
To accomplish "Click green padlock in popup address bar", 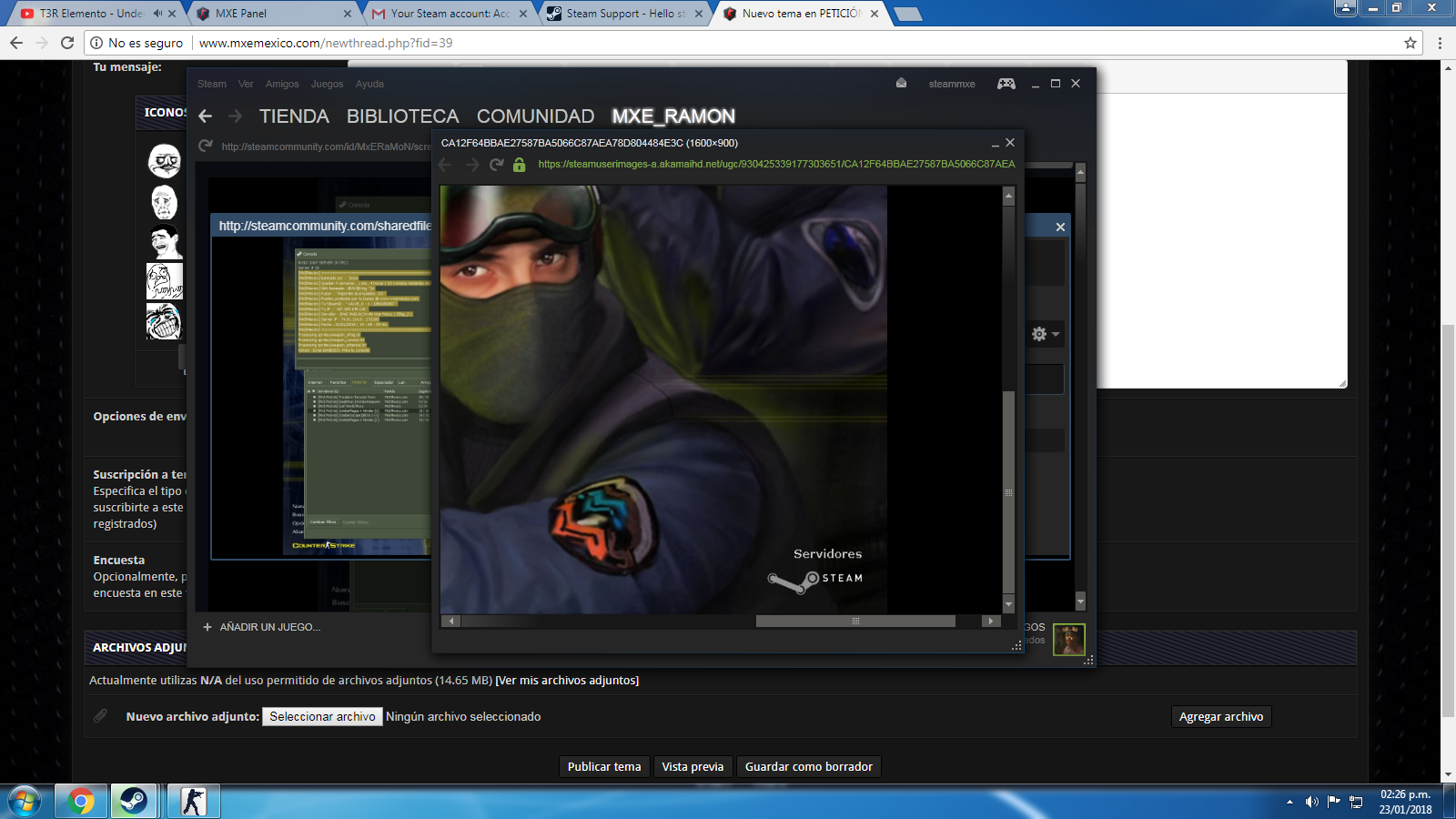I will 519,165.
